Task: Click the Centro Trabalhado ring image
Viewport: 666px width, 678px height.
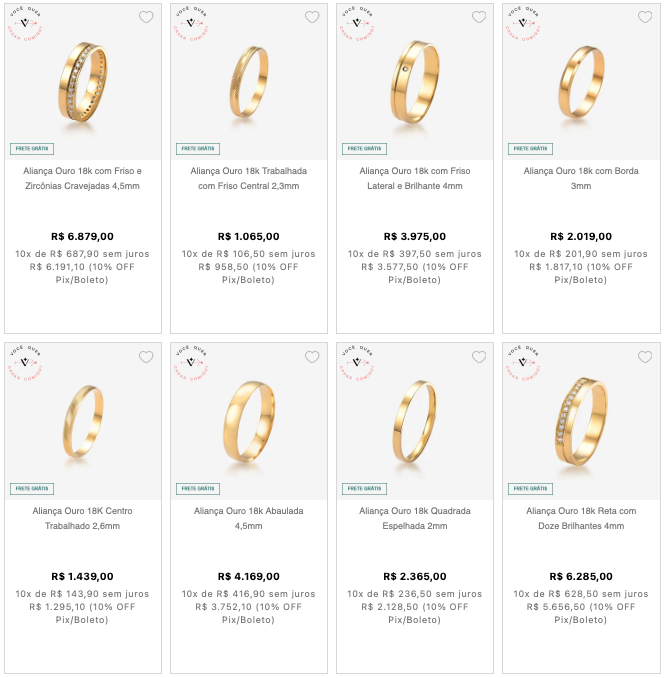Action: pyautogui.click(x=83, y=422)
